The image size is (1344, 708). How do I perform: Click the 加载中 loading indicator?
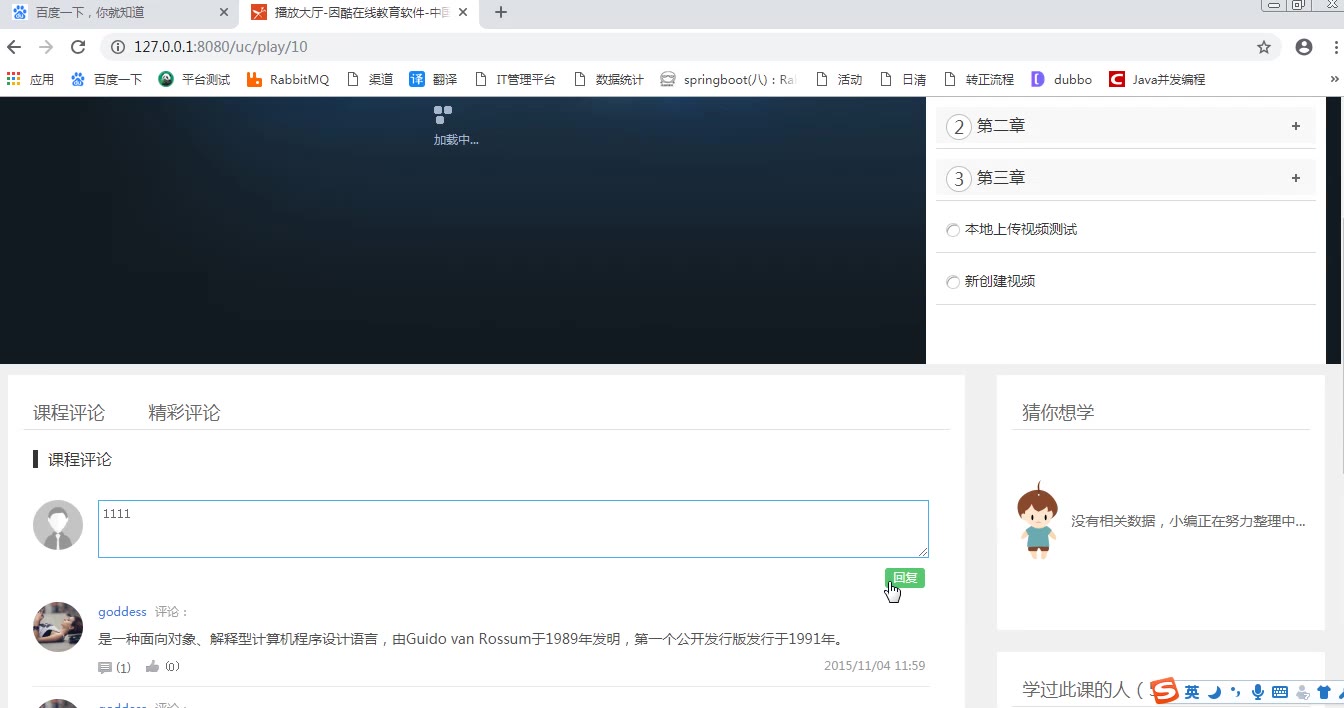(x=455, y=127)
